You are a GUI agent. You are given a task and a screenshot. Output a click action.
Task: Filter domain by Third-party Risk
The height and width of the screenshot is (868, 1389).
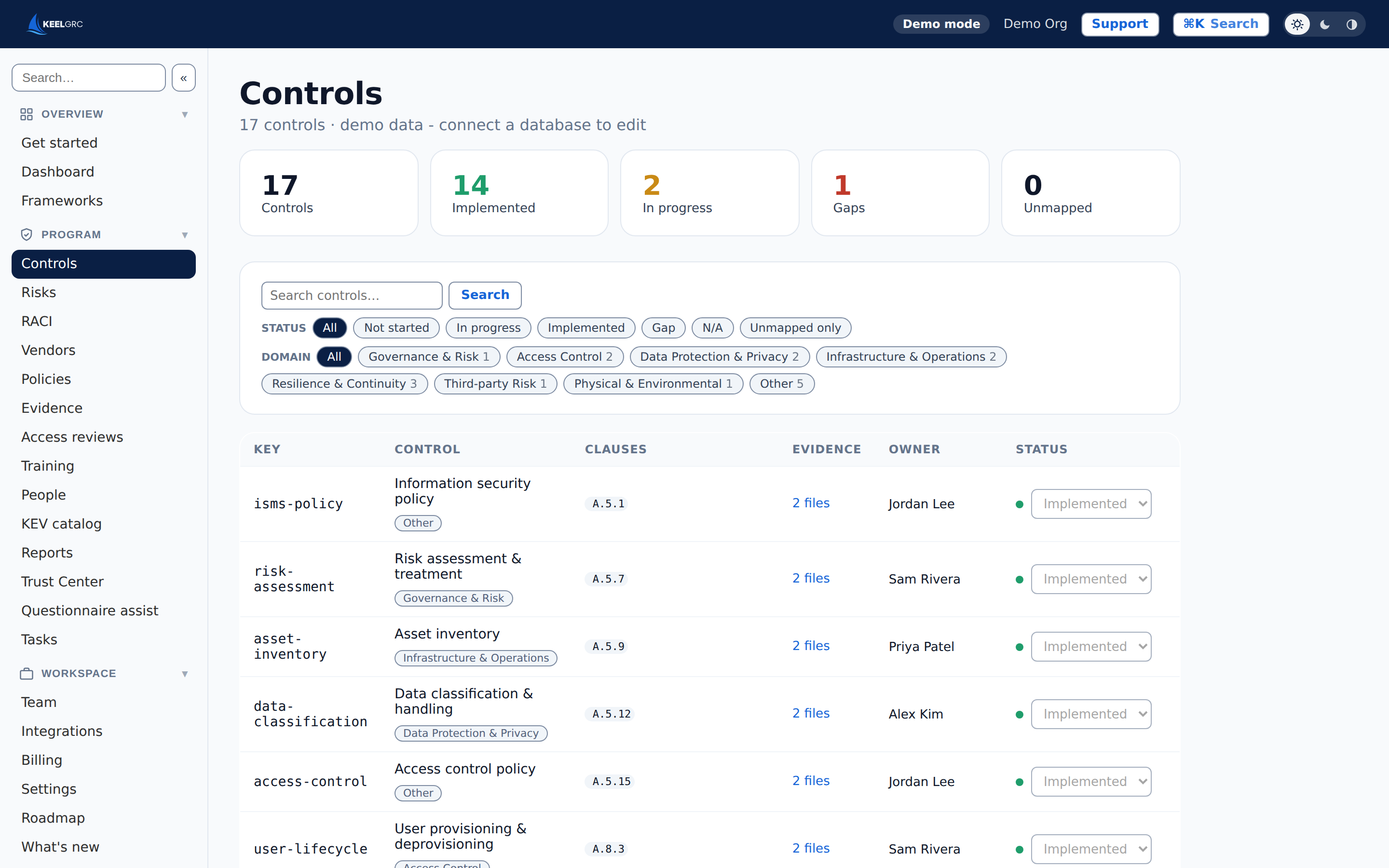[495, 383]
